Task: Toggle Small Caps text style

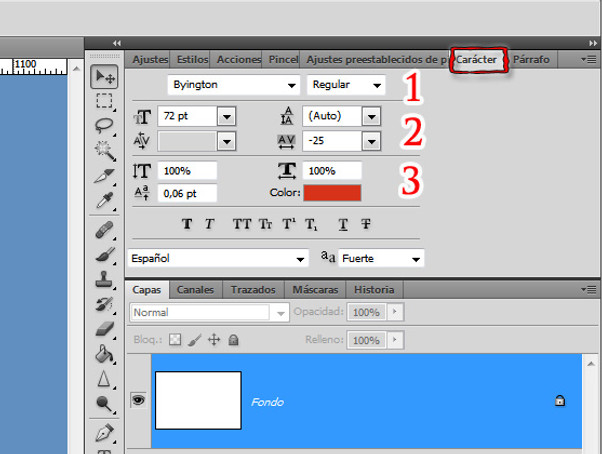Action: click(265, 224)
